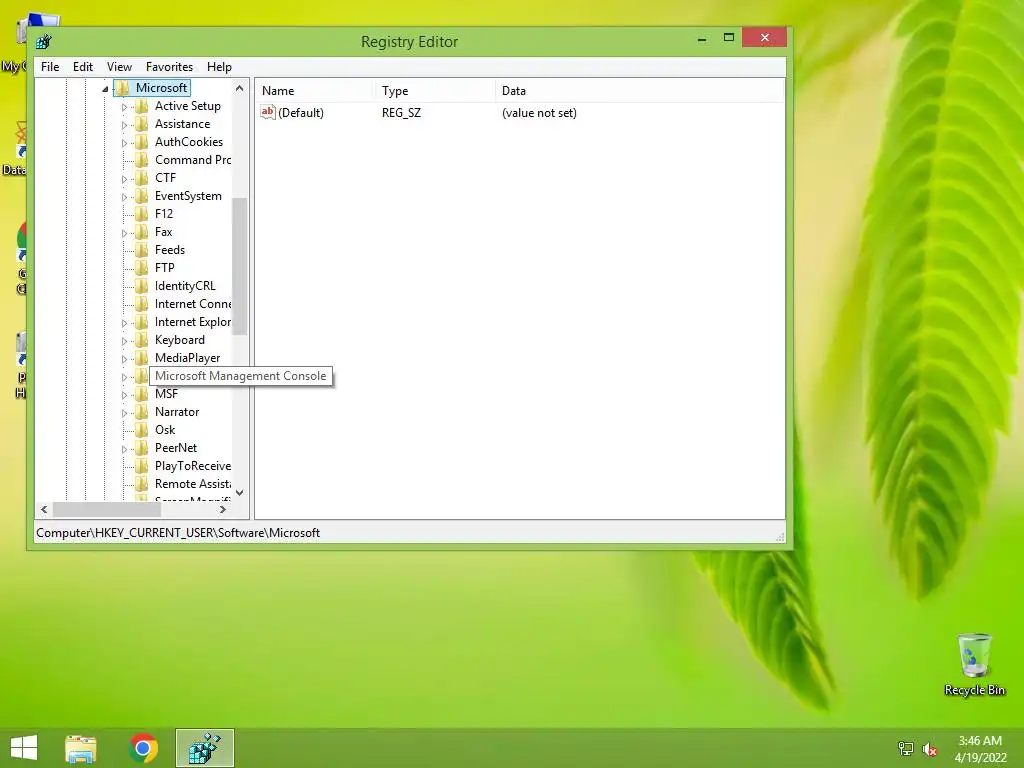The height and width of the screenshot is (768, 1024).
Task: Expand the MediaPlayer key
Action: click(124, 359)
